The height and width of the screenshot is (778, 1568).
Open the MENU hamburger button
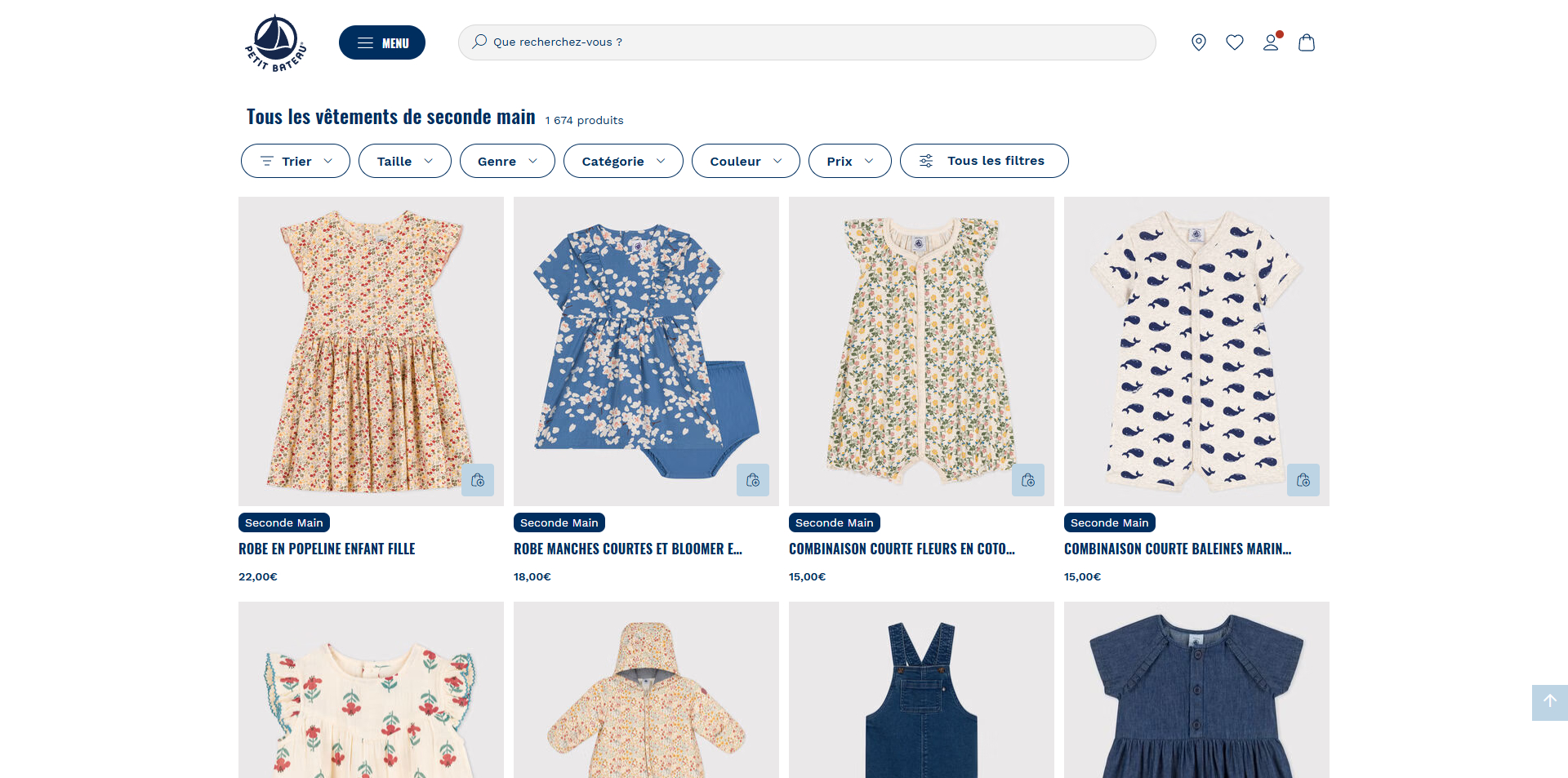[x=382, y=42]
